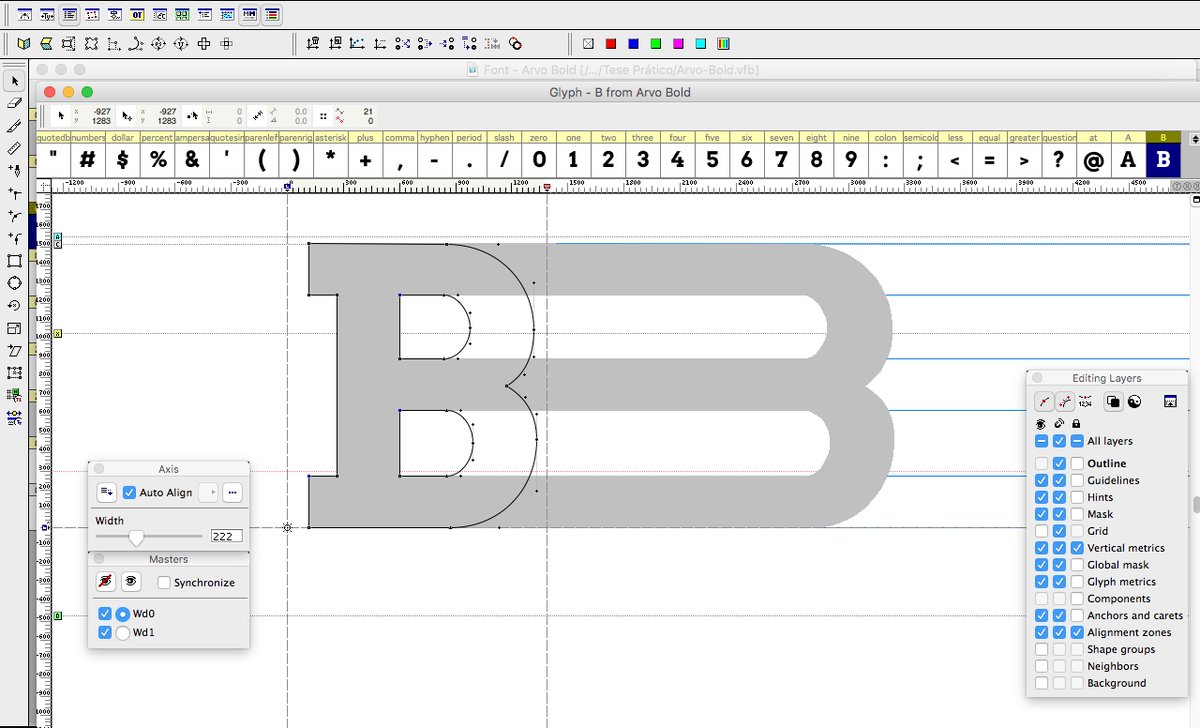Switch to the A glyph cell

1126,158
